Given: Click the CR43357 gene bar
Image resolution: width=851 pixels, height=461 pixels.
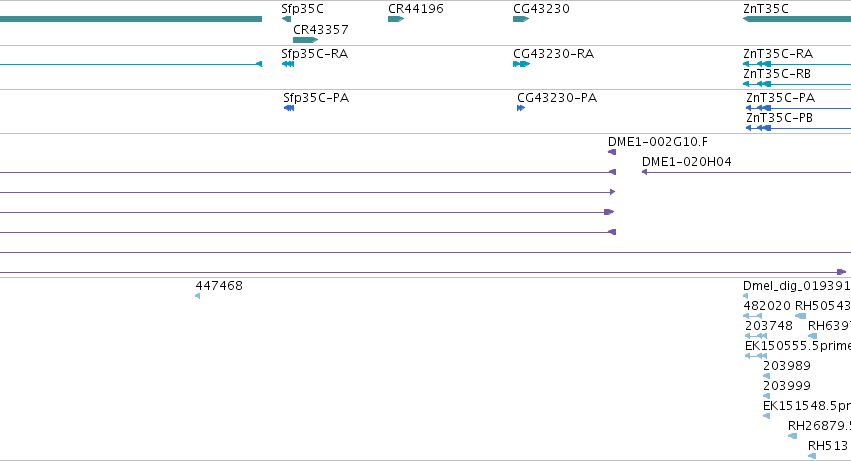Looking at the screenshot, I should 306,40.
